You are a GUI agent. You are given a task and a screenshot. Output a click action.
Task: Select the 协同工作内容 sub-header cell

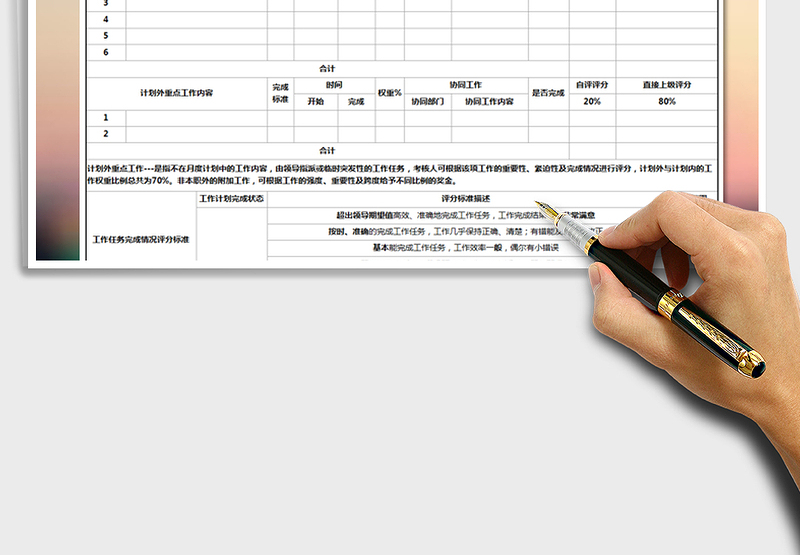point(489,101)
